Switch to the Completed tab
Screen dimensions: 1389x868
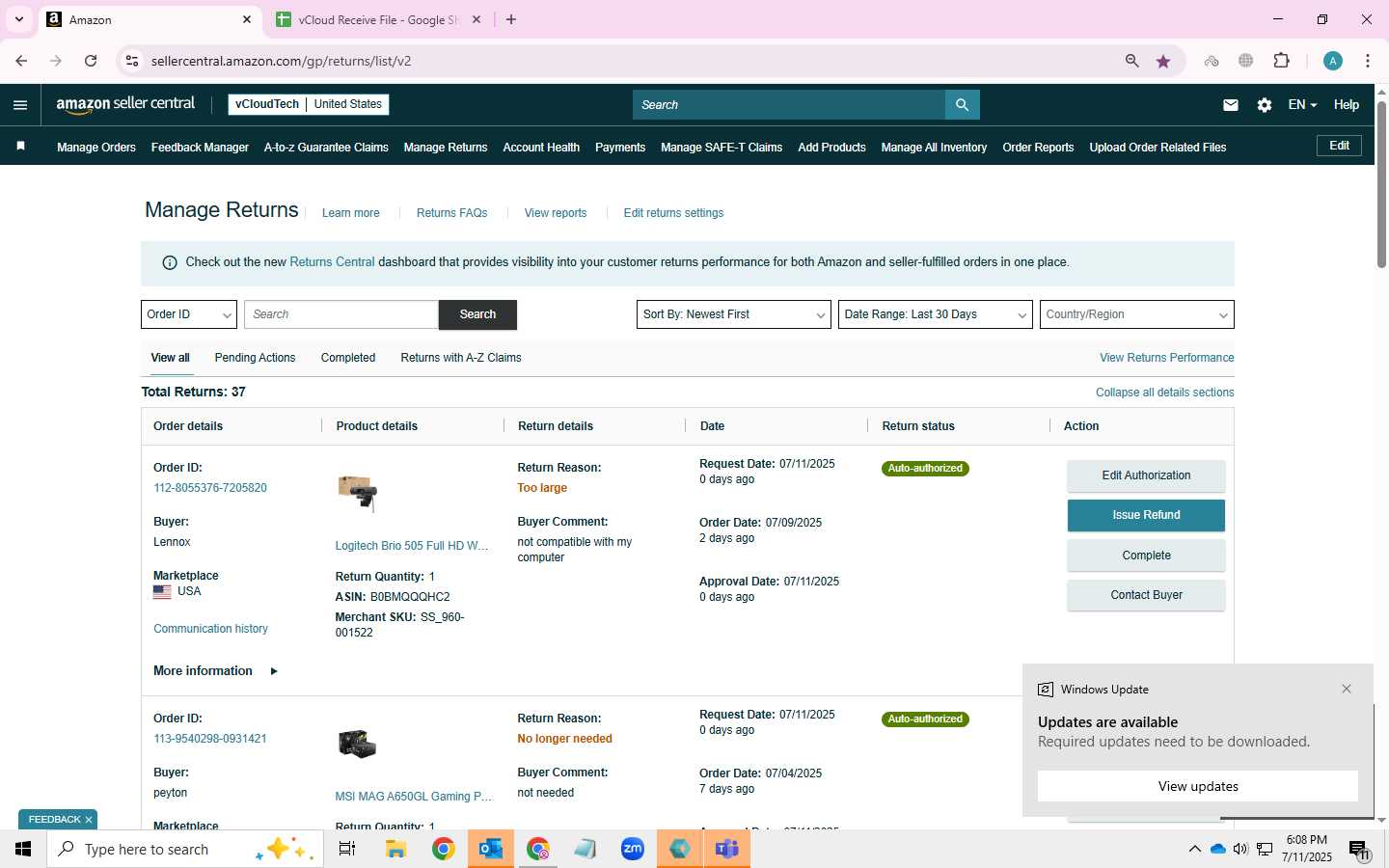tap(348, 358)
